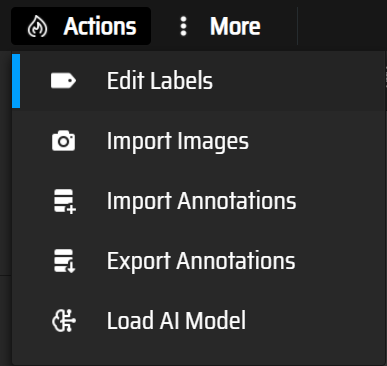387x366 pixels.
Task: Click the word "Model" in Load AI Model
Action: pos(215,320)
